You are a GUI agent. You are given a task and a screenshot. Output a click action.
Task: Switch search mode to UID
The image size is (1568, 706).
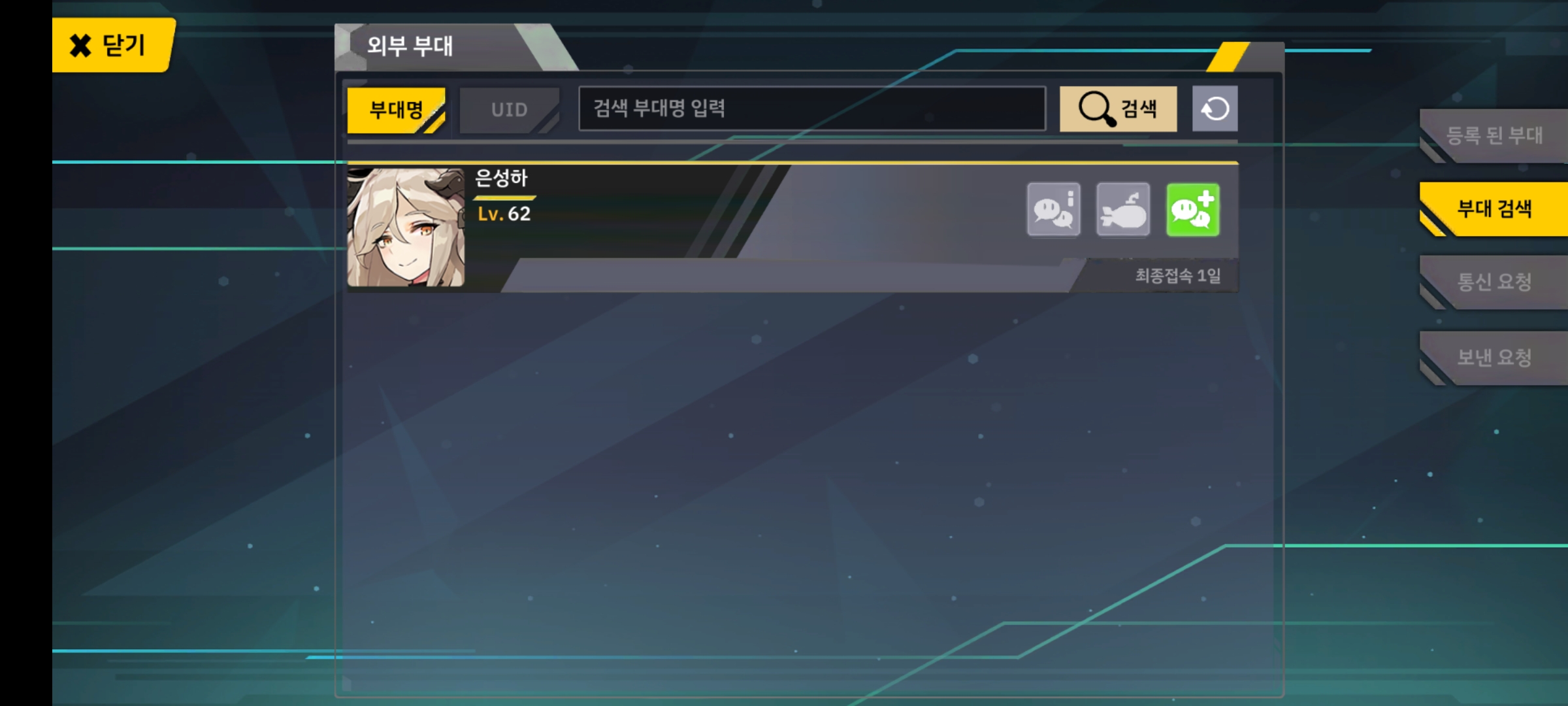click(510, 110)
